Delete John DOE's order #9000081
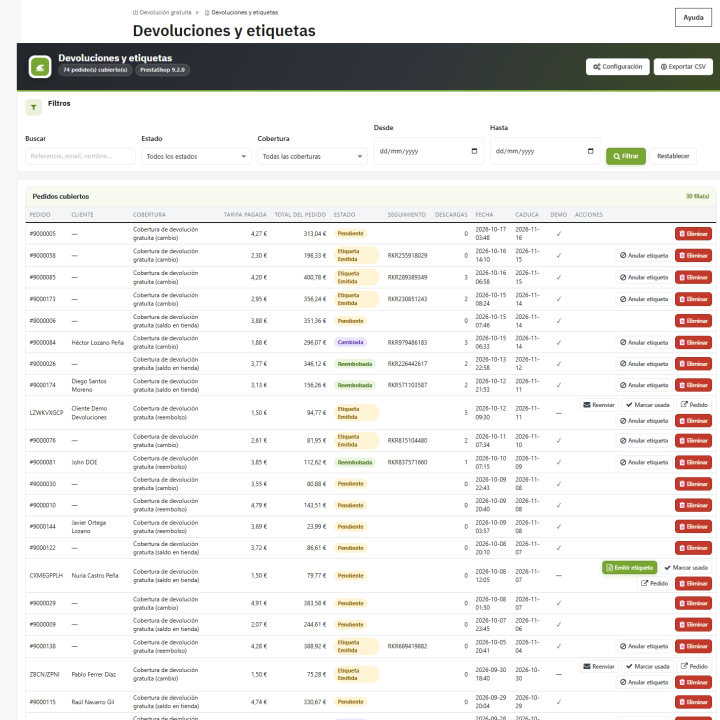Viewport: 720px width, 720px height. [693, 462]
